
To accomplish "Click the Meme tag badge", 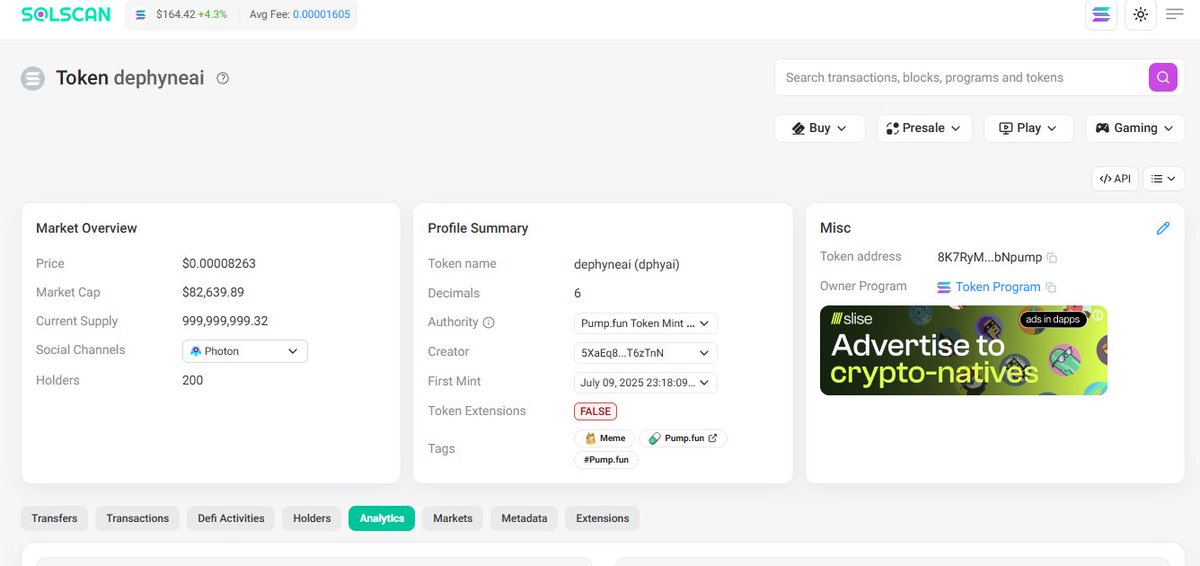I will click(x=604, y=438).
